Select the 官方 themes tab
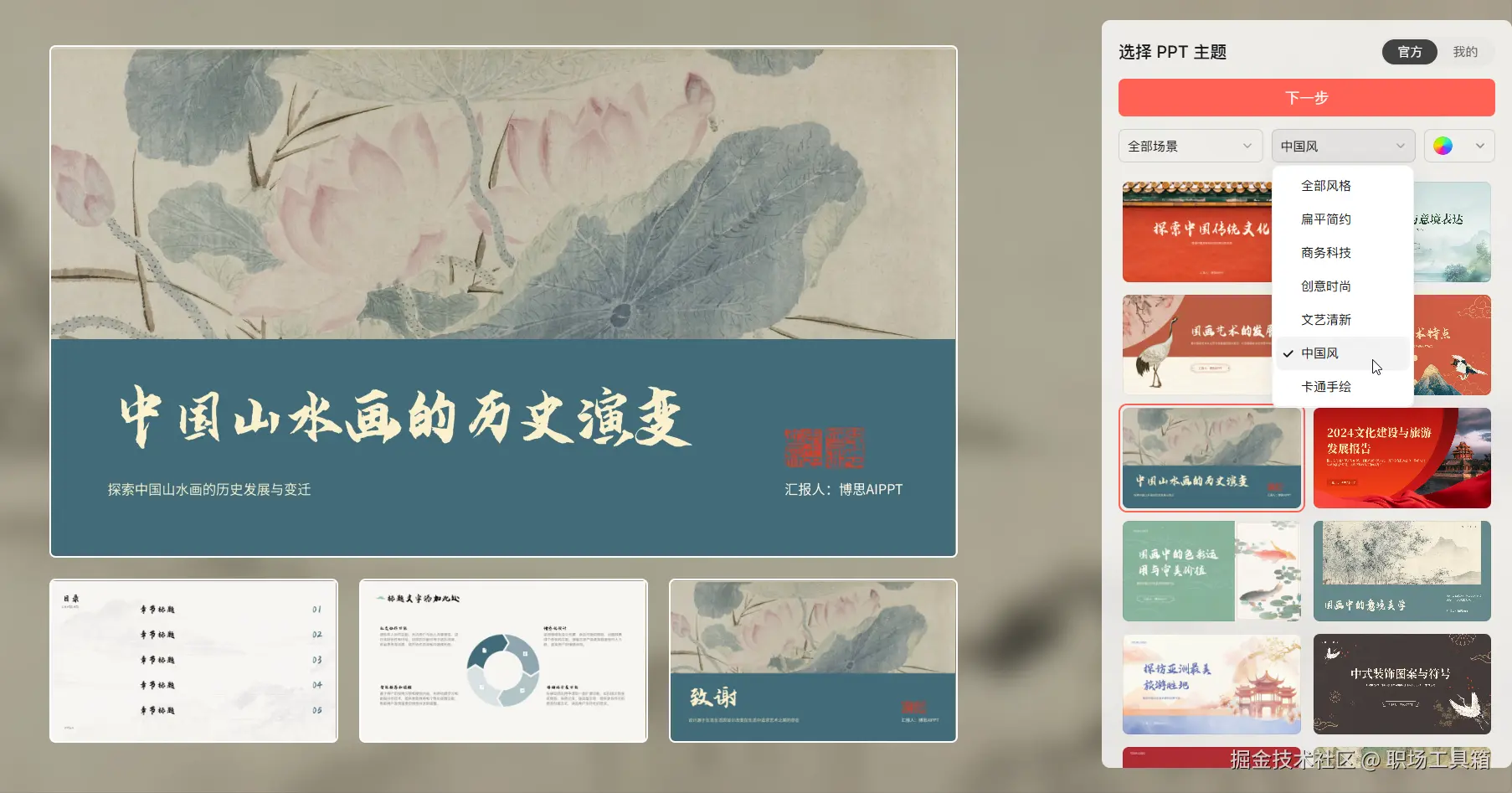Screen dimensions: 1512x793 1409,52
